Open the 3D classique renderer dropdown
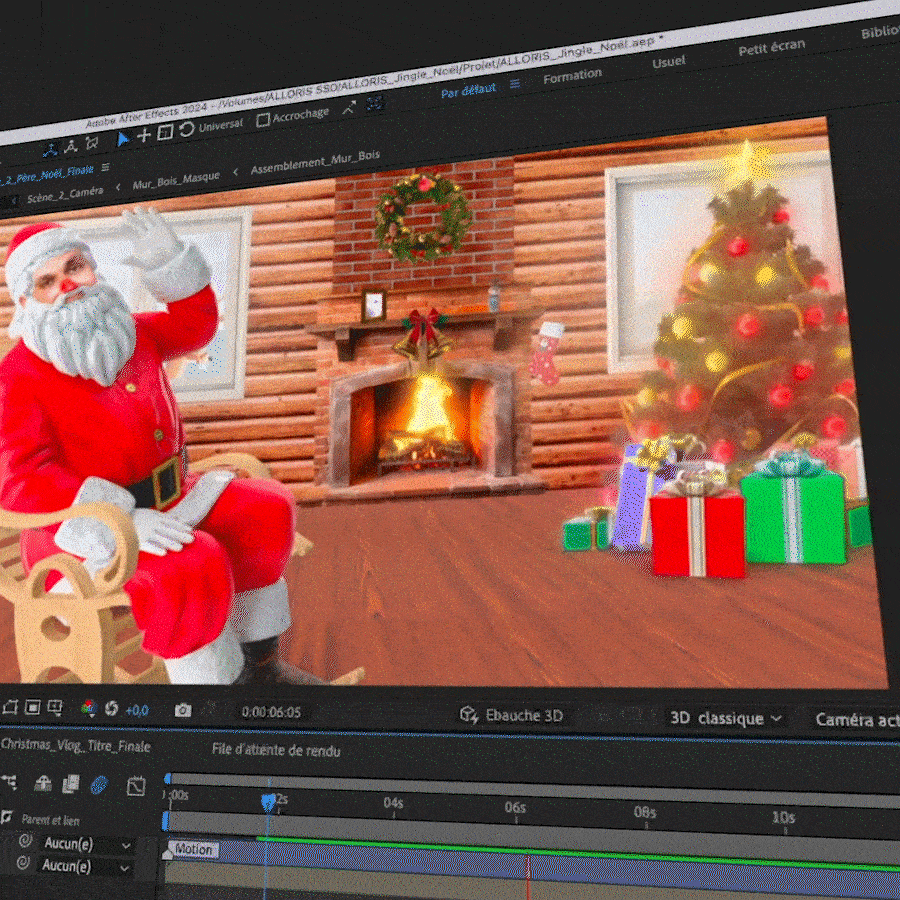 pyautogui.click(x=725, y=718)
